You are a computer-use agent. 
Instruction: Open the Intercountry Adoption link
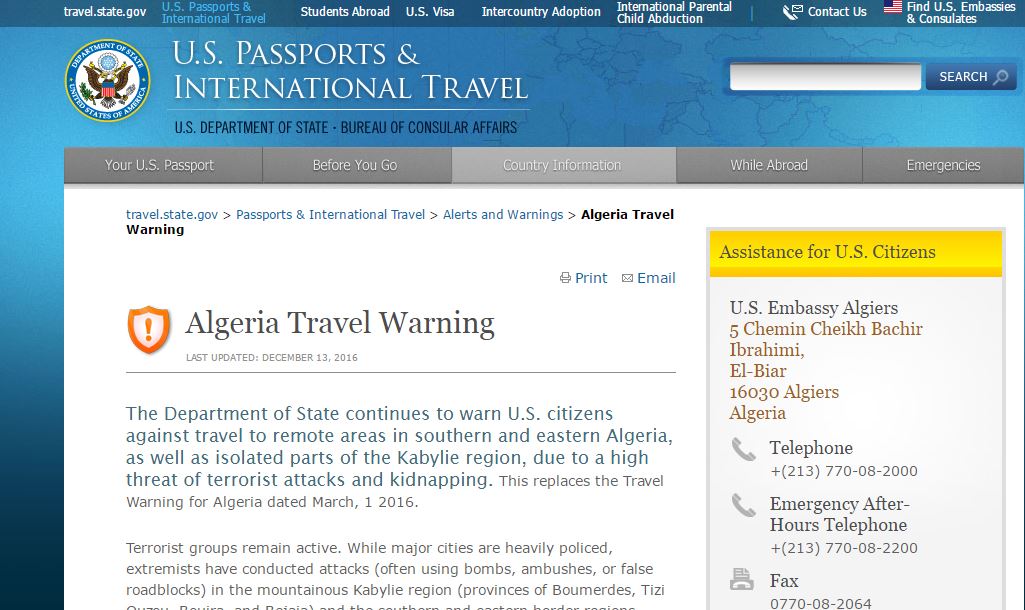pos(541,12)
